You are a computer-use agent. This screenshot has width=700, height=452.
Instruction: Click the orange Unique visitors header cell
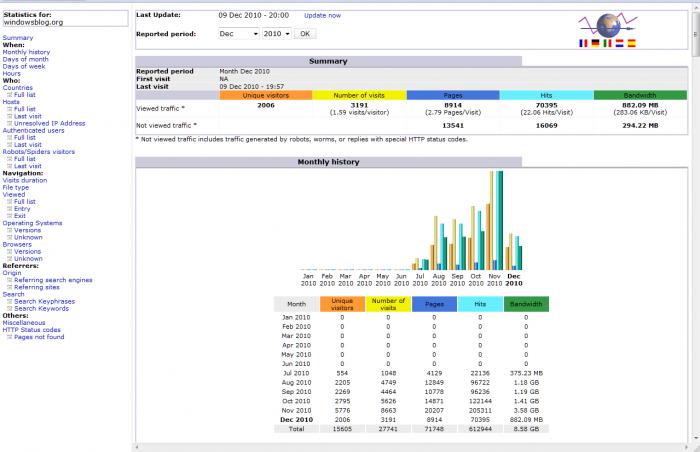pyautogui.click(x=265, y=95)
